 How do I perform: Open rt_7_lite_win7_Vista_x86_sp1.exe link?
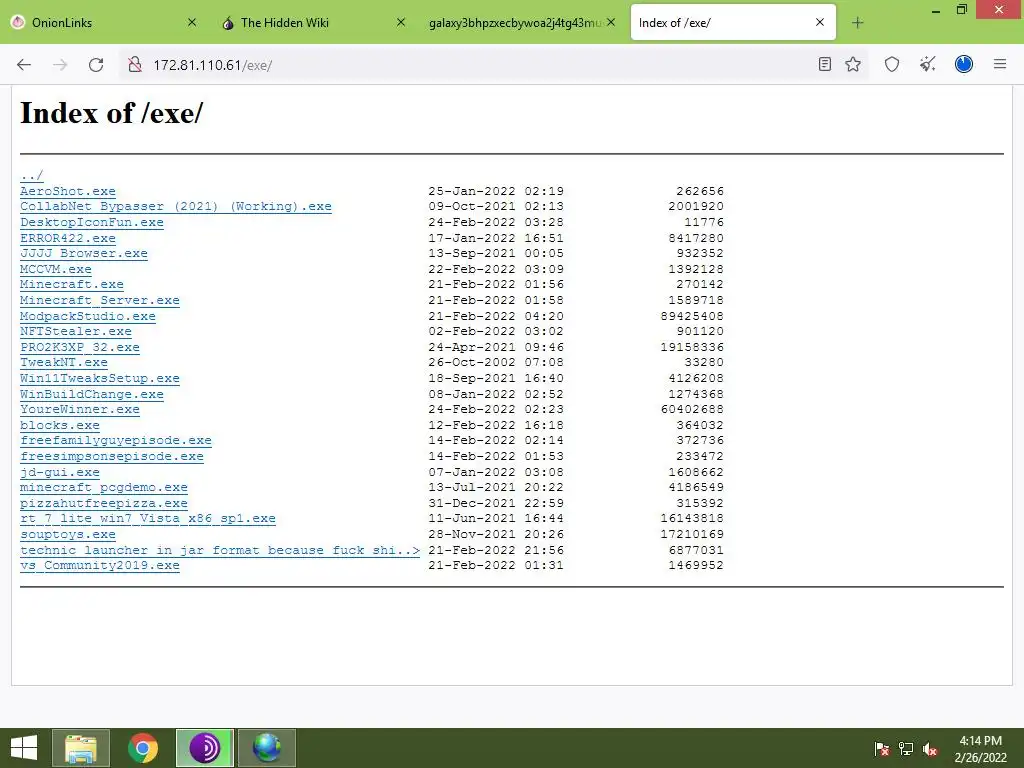coord(148,519)
